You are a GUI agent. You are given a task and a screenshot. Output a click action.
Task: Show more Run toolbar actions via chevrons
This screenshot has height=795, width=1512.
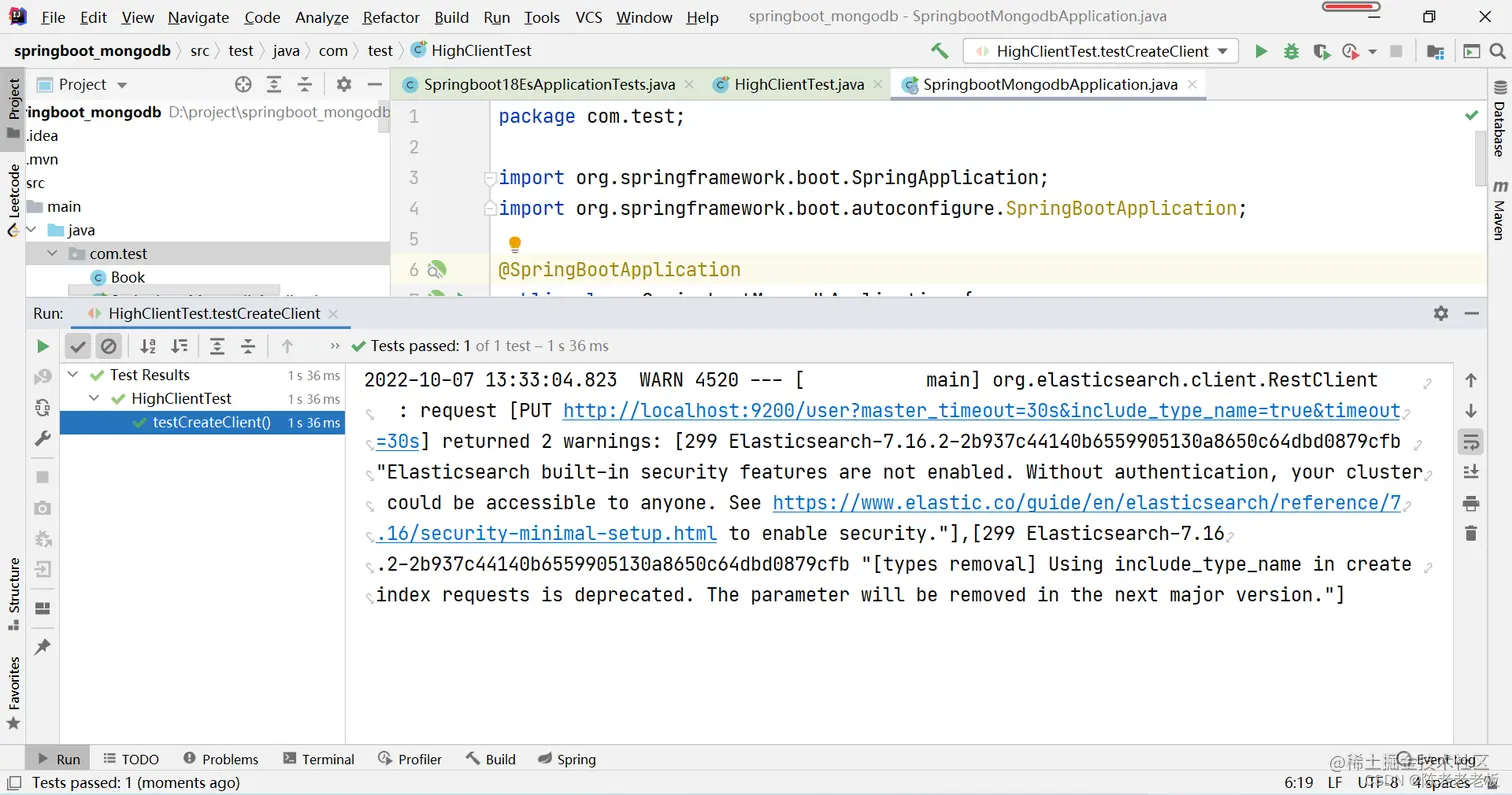335,346
